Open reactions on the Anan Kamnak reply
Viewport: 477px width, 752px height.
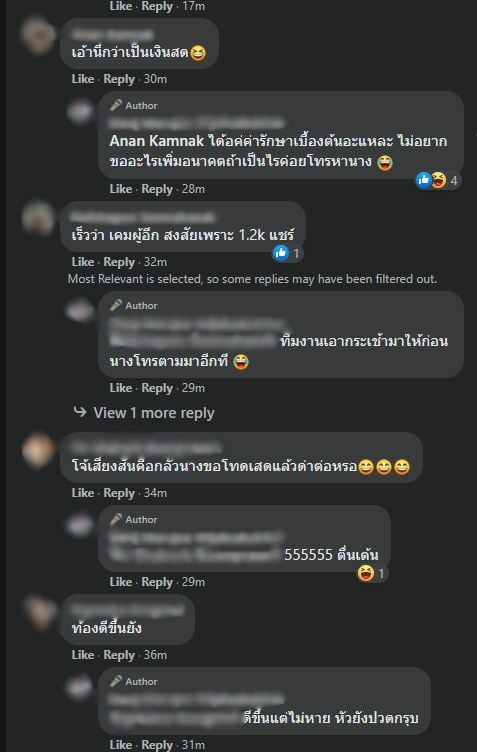tap(437, 180)
